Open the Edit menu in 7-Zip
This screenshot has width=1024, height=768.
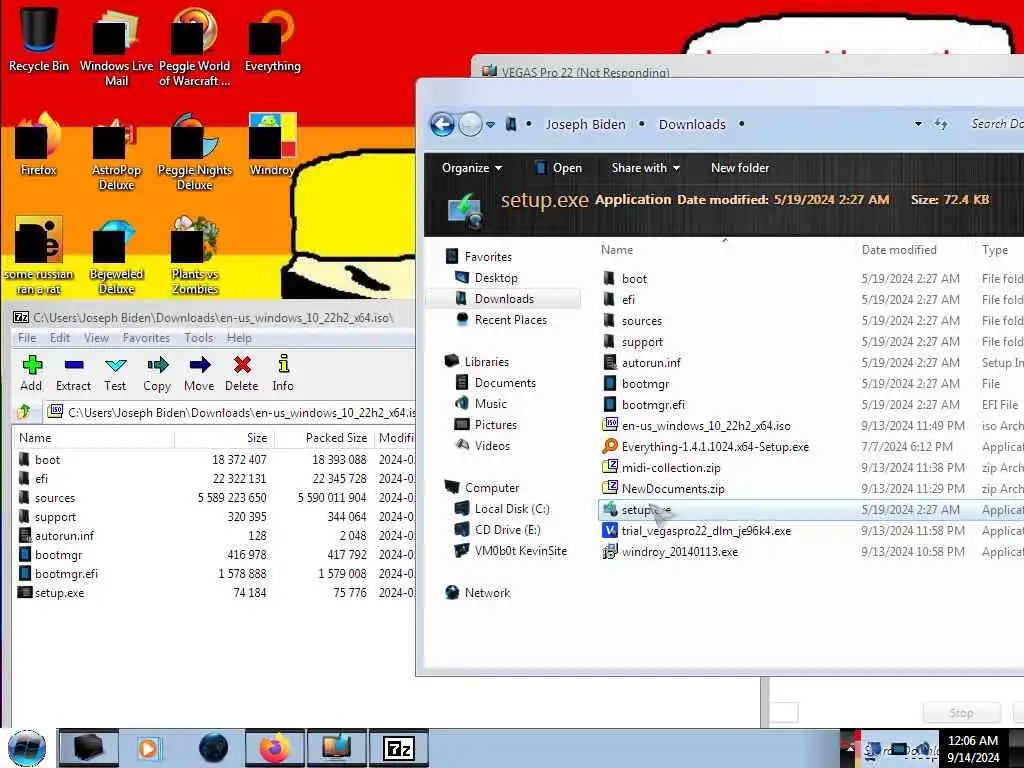point(59,338)
